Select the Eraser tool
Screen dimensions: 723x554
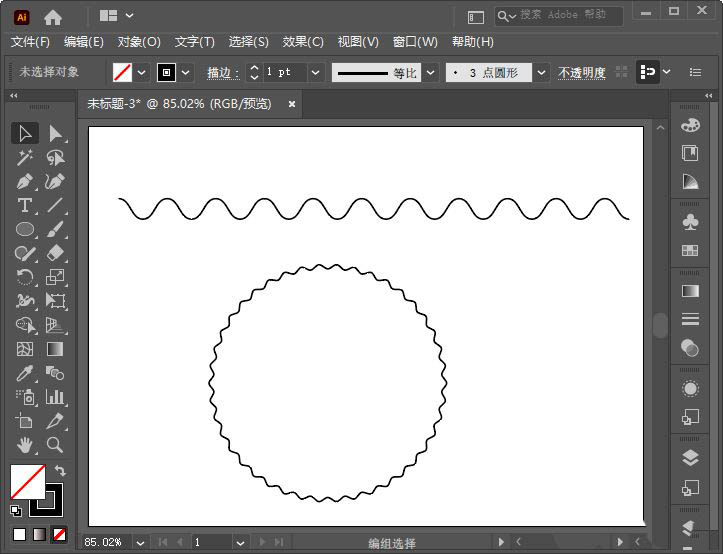[55, 253]
